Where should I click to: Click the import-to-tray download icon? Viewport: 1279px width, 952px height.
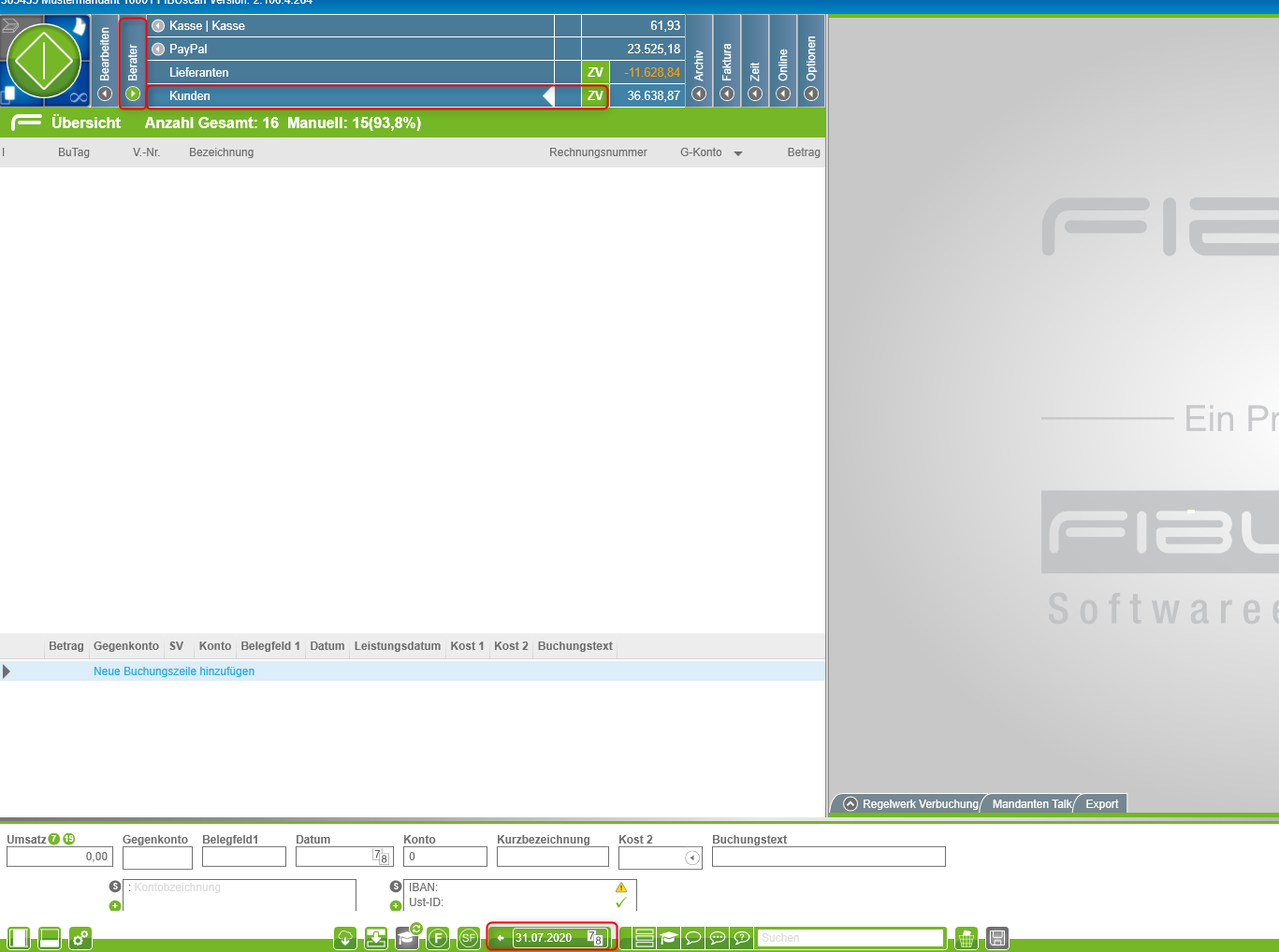click(x=376, y=938)
